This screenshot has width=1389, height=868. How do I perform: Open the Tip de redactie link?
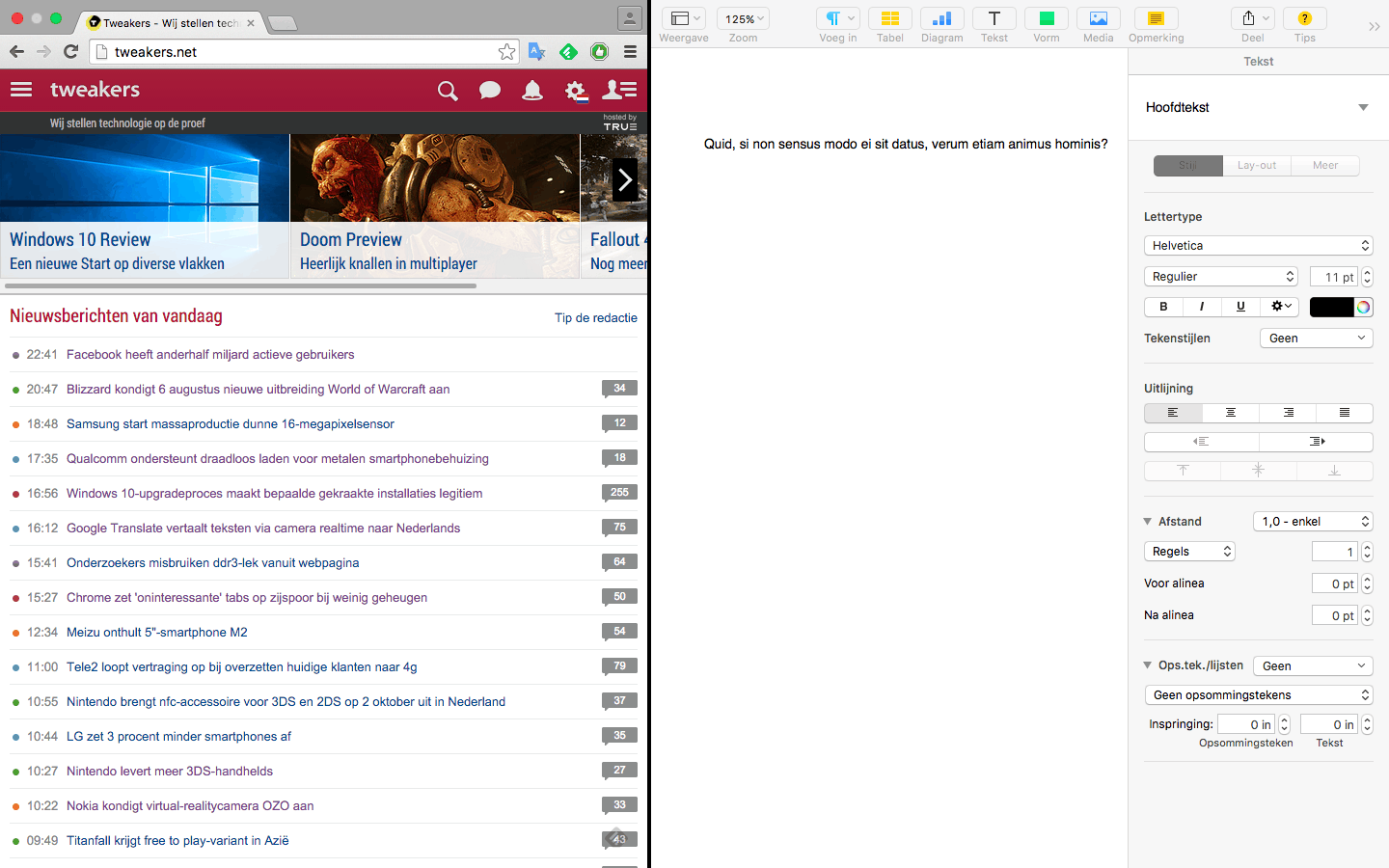pyautogui.click(x=596, y=317)
